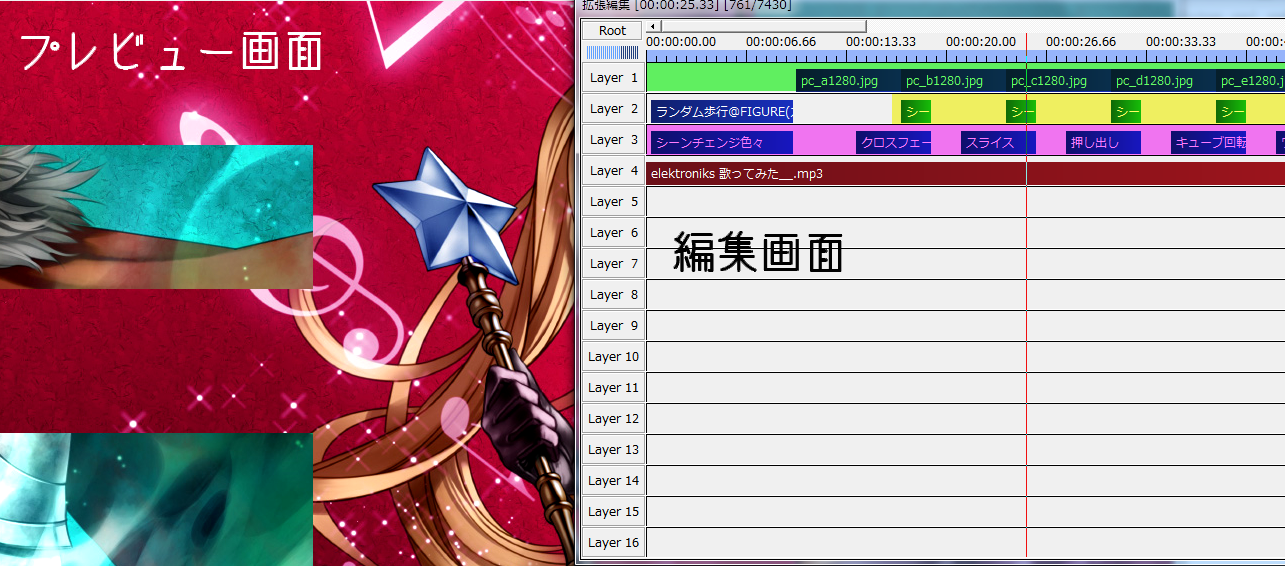Toggle visibility of Layer 13
This screenshot has width=1285, height=566.
pos(614,450)
